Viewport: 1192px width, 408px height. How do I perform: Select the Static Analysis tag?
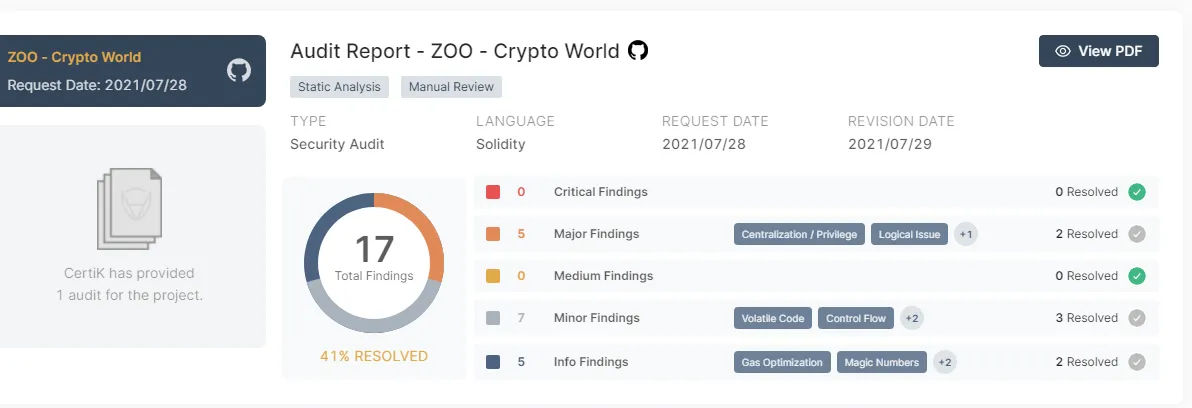click(x=339, y=87)
